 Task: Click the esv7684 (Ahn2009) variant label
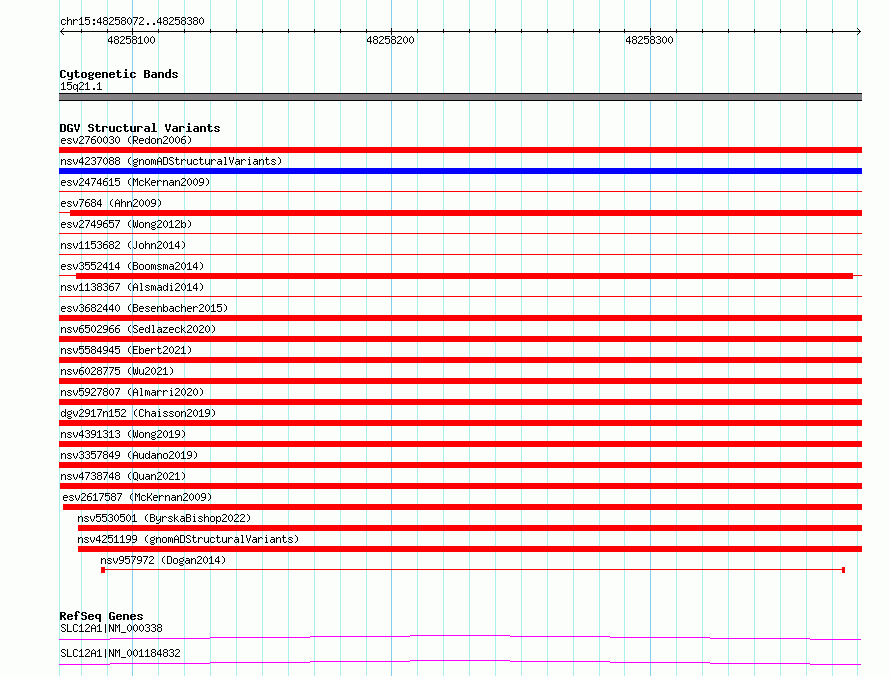(x=111, y=203)
